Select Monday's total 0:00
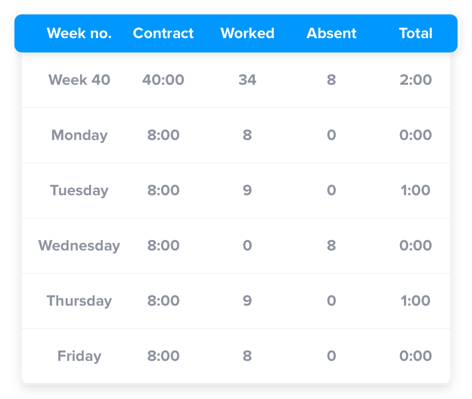The height and width of the screenshot is (399, 472). [x=416, y=135]
